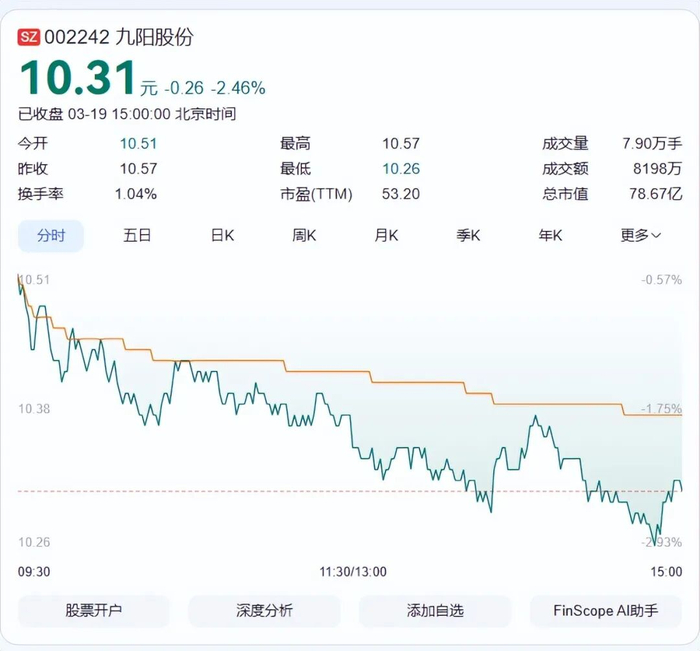Screen dimensions: 700x651
Task: Open 深度分析 analysis
Action: coord(264,610)
